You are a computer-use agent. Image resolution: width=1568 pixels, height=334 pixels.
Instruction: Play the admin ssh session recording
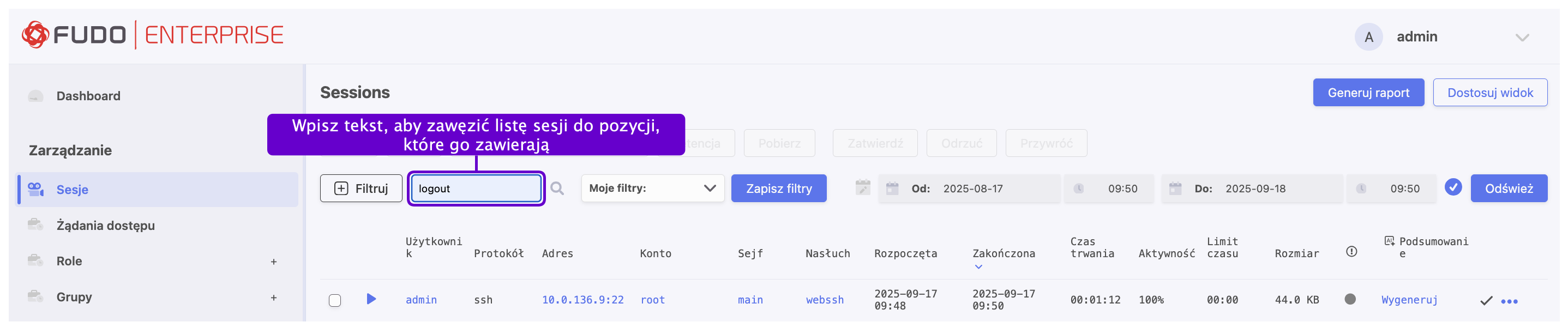tap(371, 299)
